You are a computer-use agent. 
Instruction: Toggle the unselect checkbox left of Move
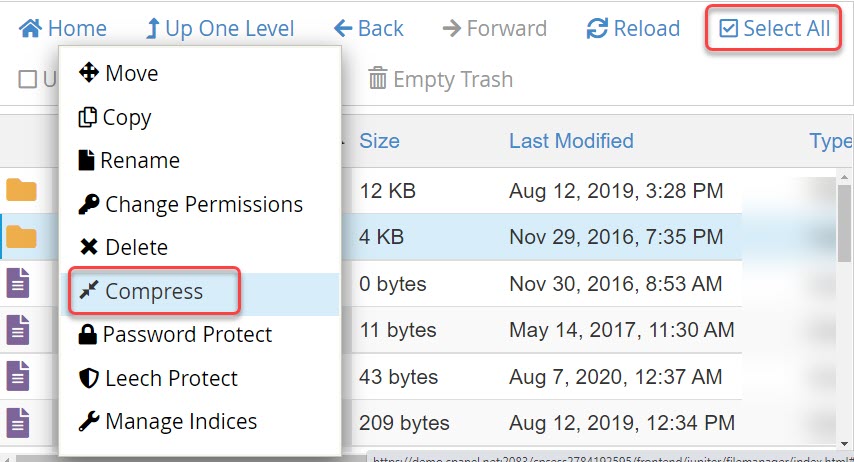(28, 79)
